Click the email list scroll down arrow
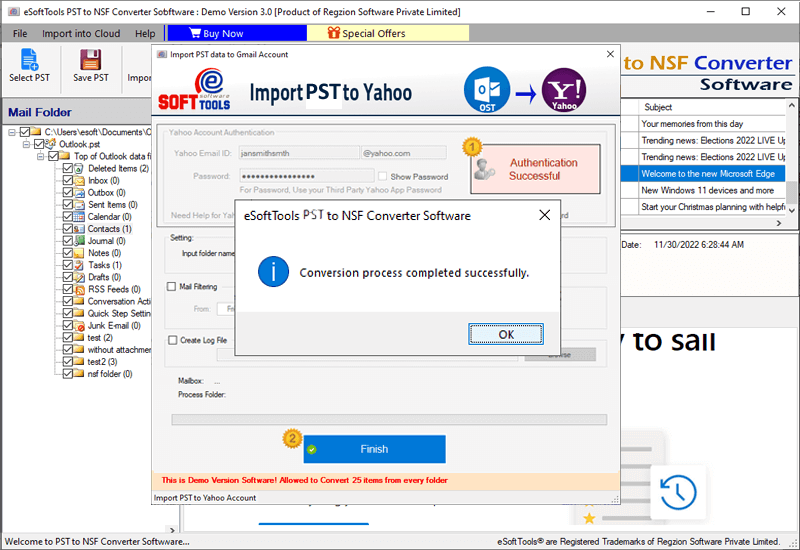Viewport: 800px width, 550px height. [791, 210]
